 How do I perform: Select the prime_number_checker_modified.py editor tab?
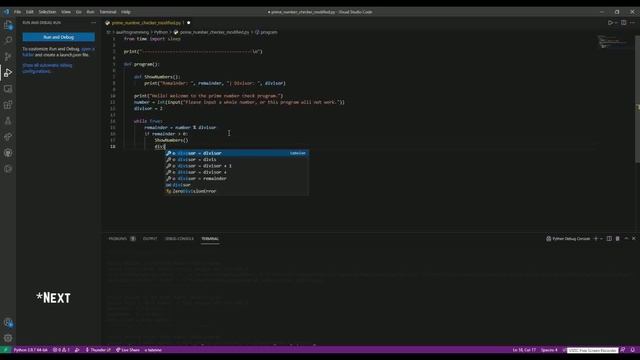tap(147, 23)
